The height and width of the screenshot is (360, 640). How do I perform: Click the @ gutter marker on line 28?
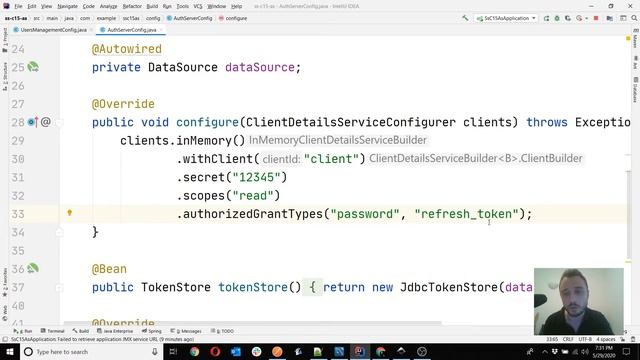tap(46, 122)
